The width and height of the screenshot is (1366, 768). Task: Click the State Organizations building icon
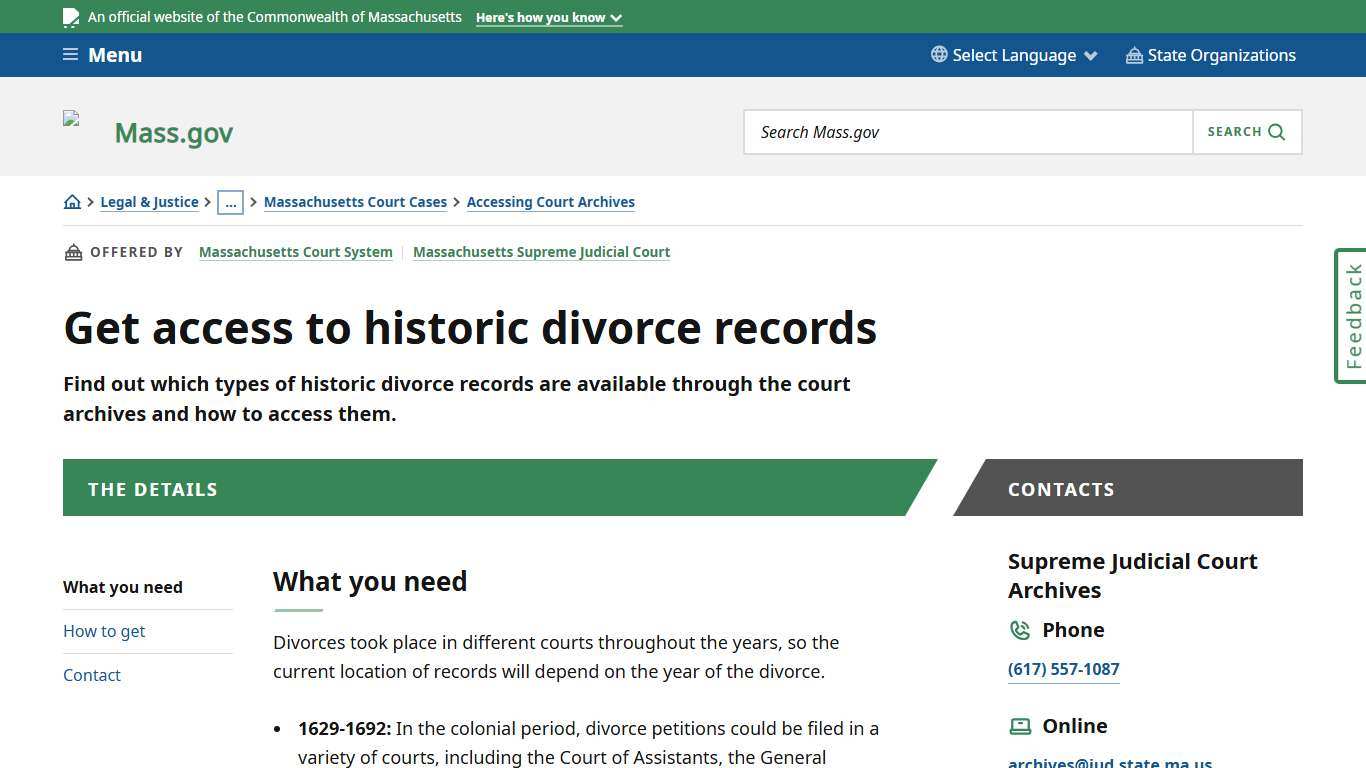[1134, 55]
